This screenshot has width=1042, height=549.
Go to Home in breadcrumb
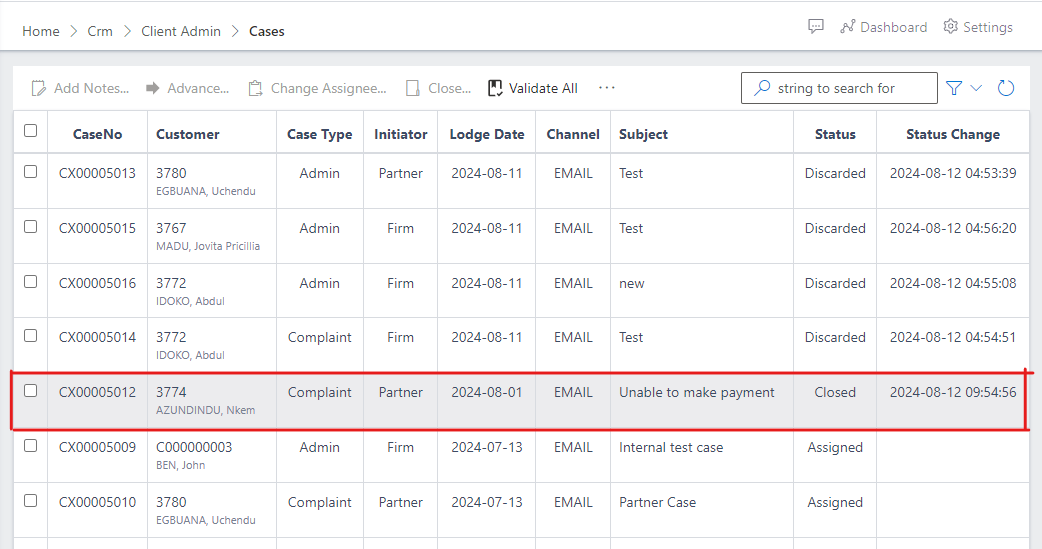(41, 31)
